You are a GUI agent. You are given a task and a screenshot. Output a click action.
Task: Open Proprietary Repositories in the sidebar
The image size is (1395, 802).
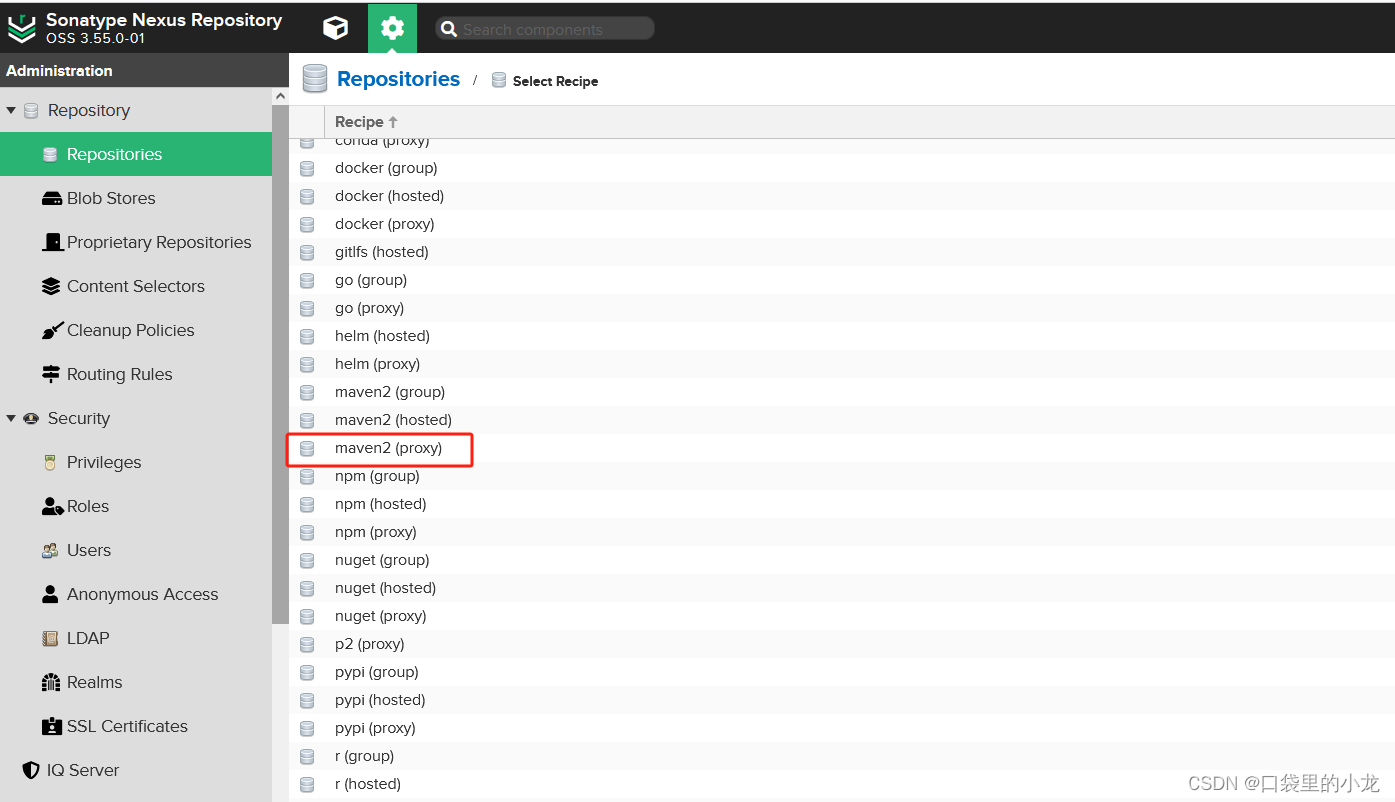(136, 242)
